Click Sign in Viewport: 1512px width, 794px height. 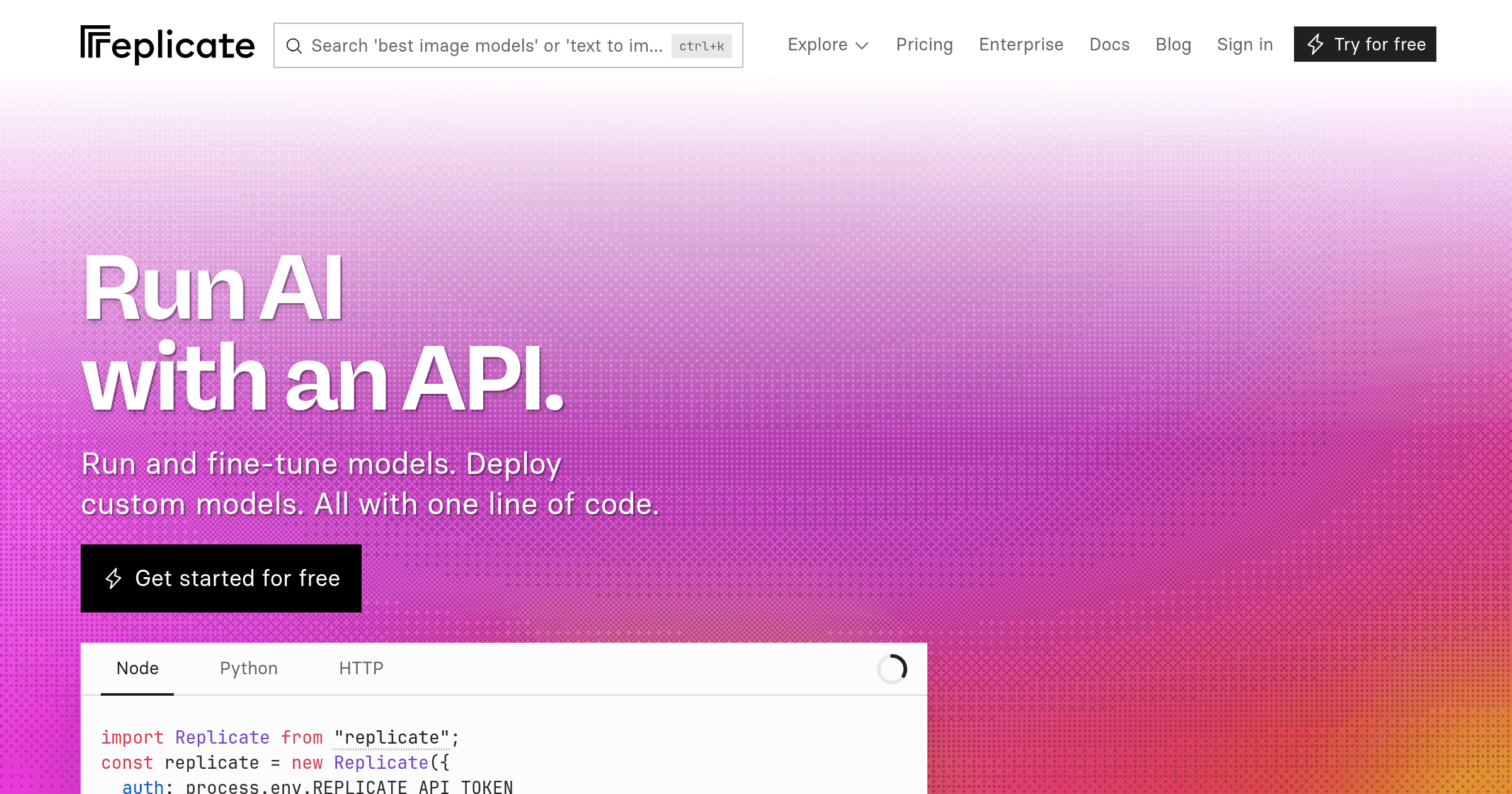click(x=1245, y=45)
